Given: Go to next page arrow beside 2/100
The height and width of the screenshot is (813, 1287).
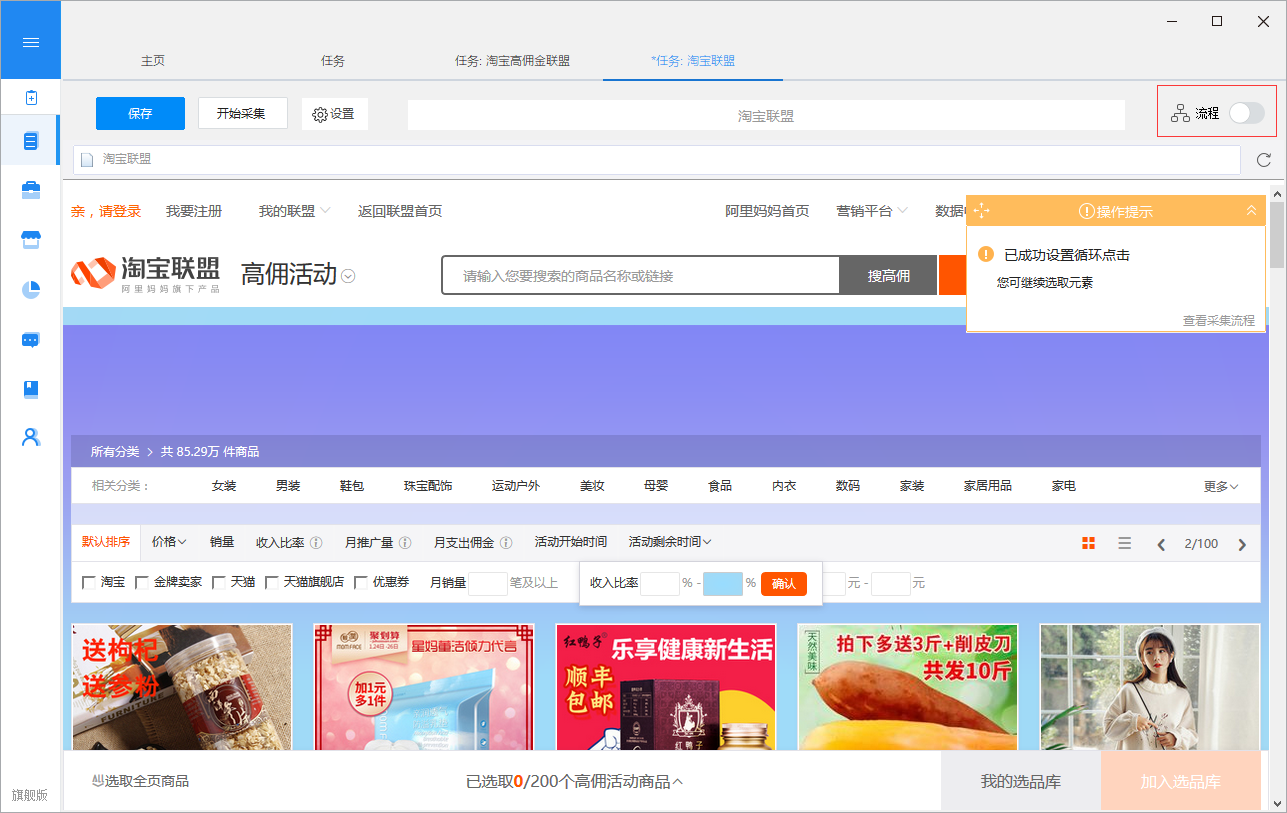Looking at the screenshot, I should click(x=1242, y=545).
